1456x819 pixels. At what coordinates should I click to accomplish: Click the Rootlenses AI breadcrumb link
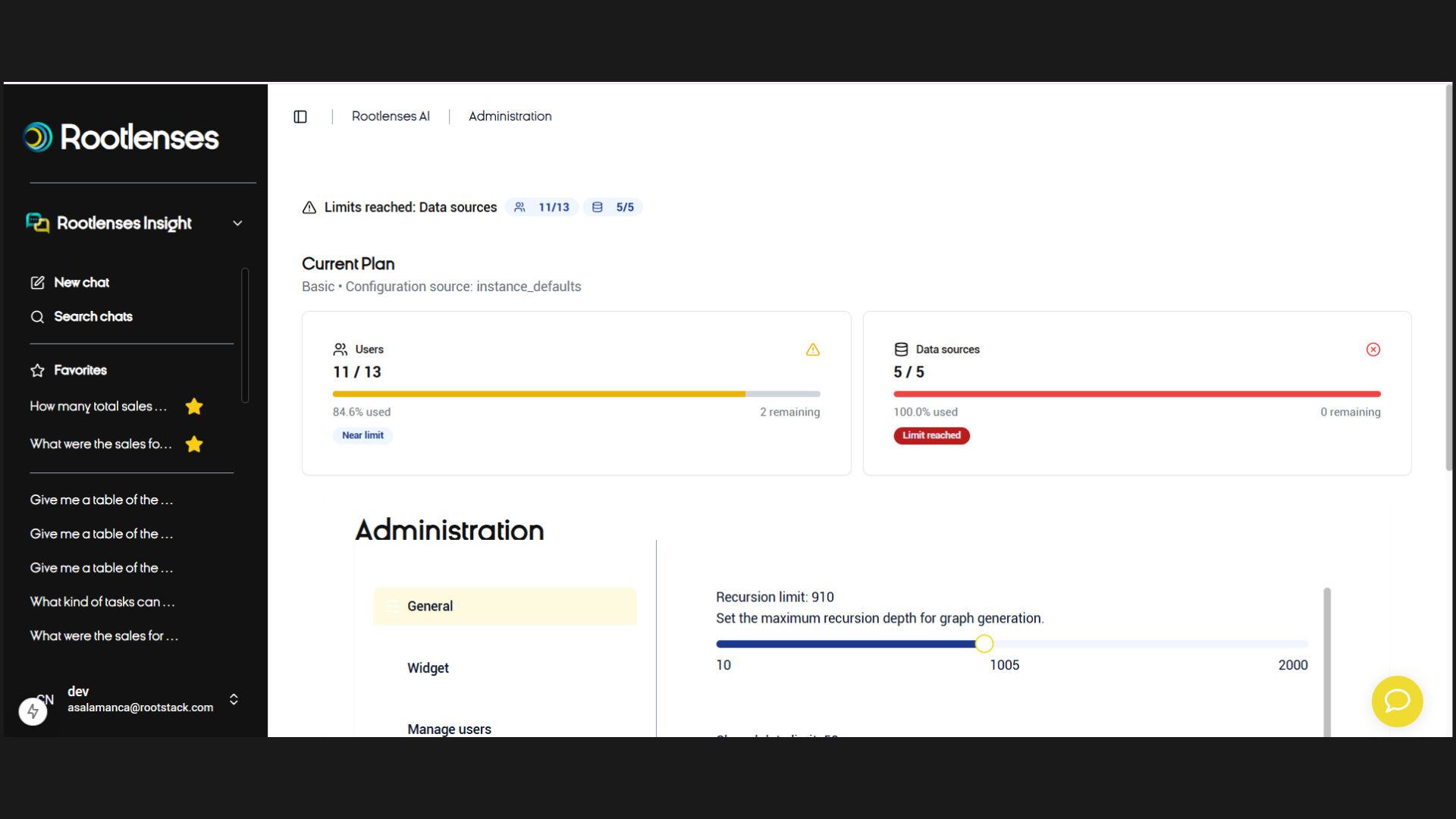pyautogui.click(x=390, y=116)
